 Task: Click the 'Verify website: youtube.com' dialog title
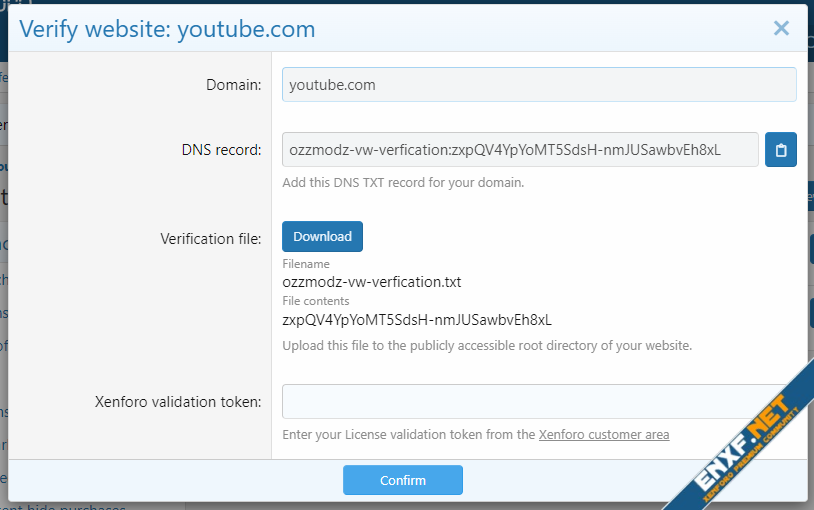(x=167, y=30)
